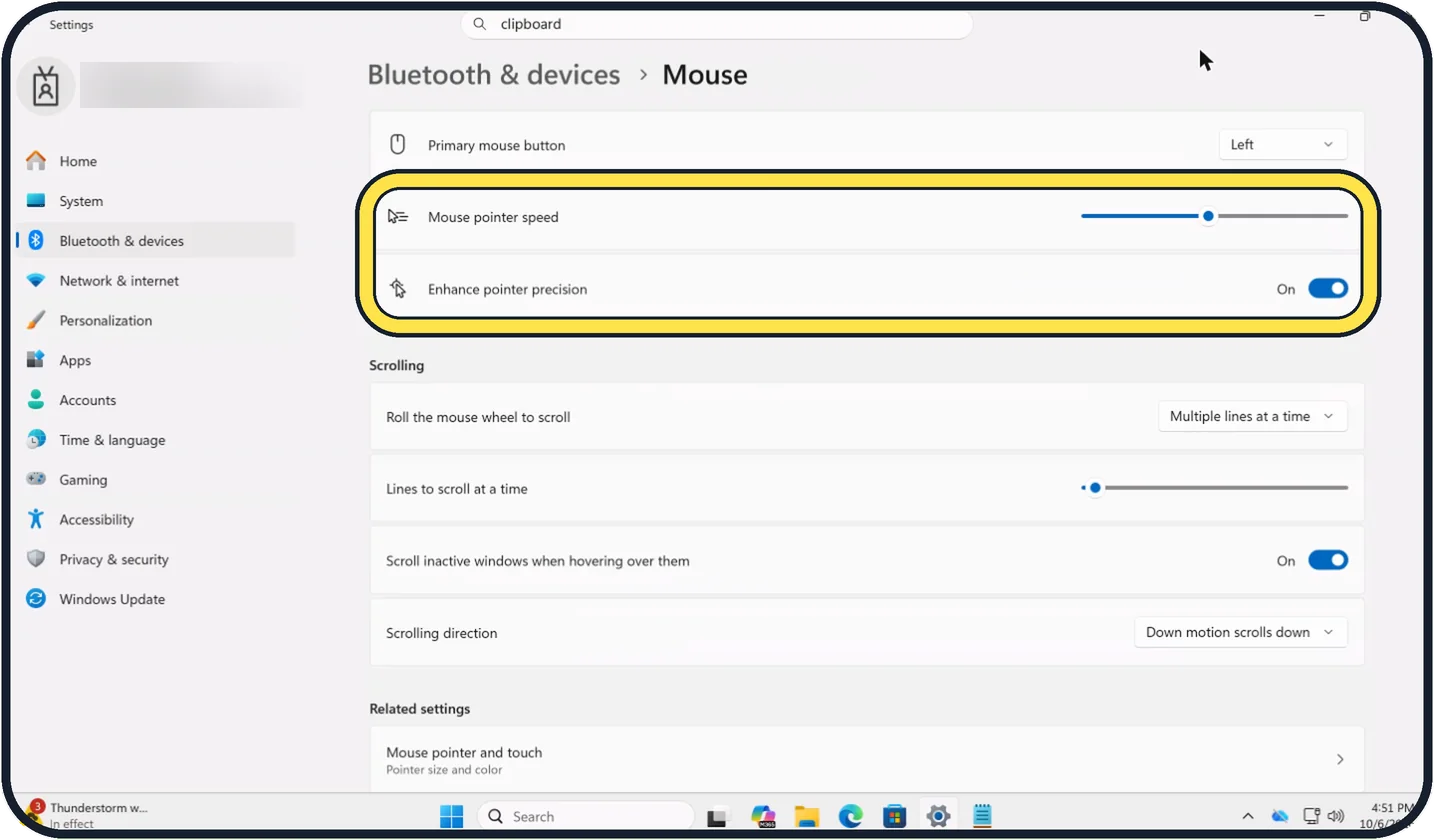This screenshot has width=1434, height=840.
Task: Open System settings in sidebar
Action: 81,201
